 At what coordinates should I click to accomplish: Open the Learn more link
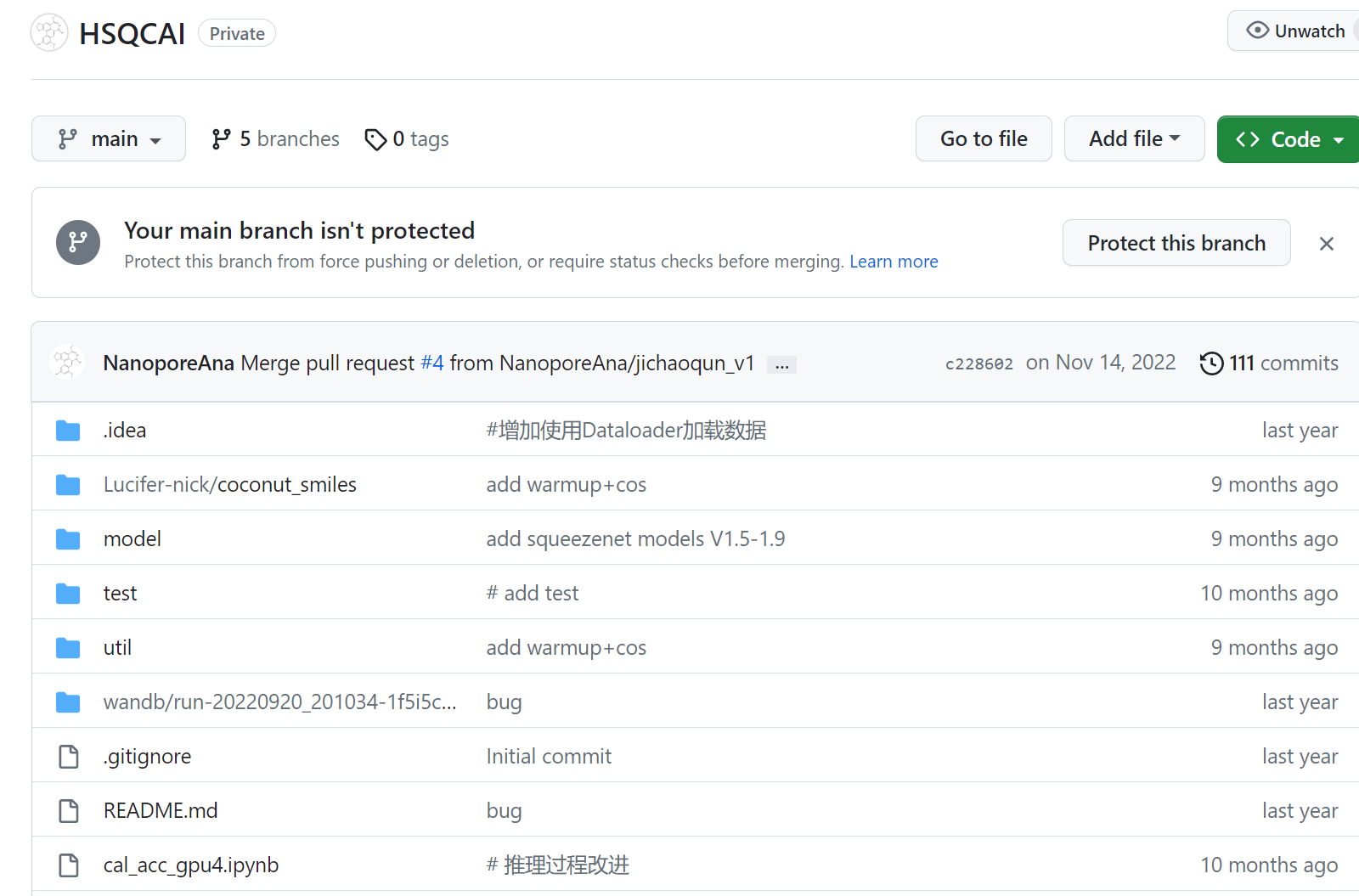[894, 262]
